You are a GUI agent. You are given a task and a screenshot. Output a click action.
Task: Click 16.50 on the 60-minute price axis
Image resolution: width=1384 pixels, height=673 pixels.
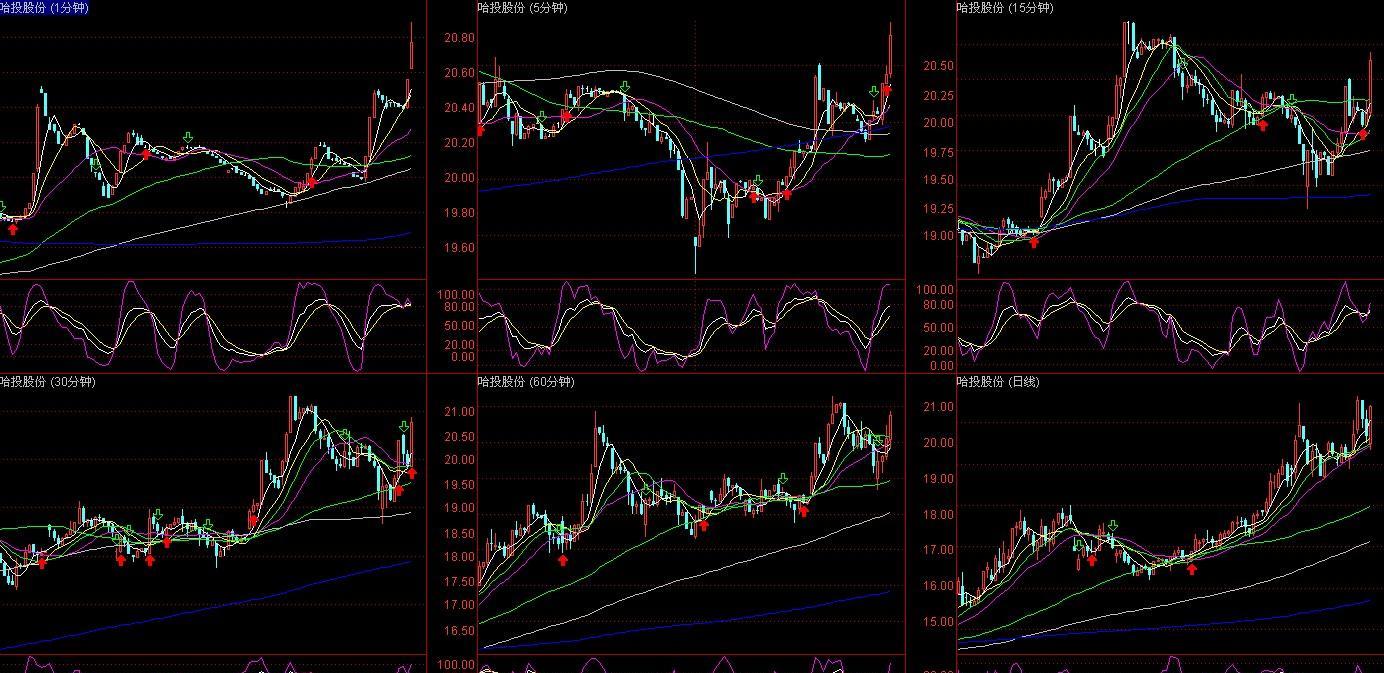point(459,631)
